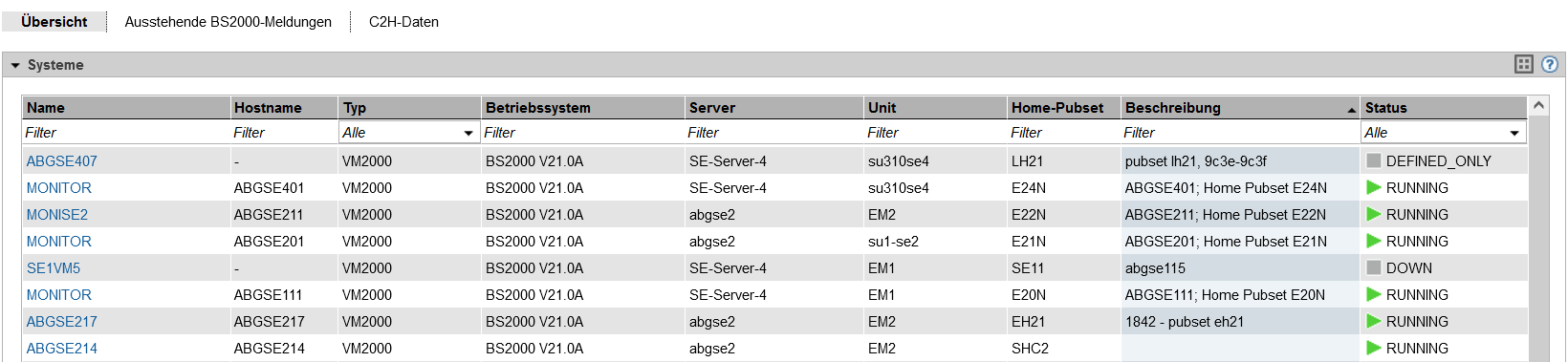
Task: Switch to Ausstehende BS2000-Meldungen tab
Action: (x=229, y=21)
